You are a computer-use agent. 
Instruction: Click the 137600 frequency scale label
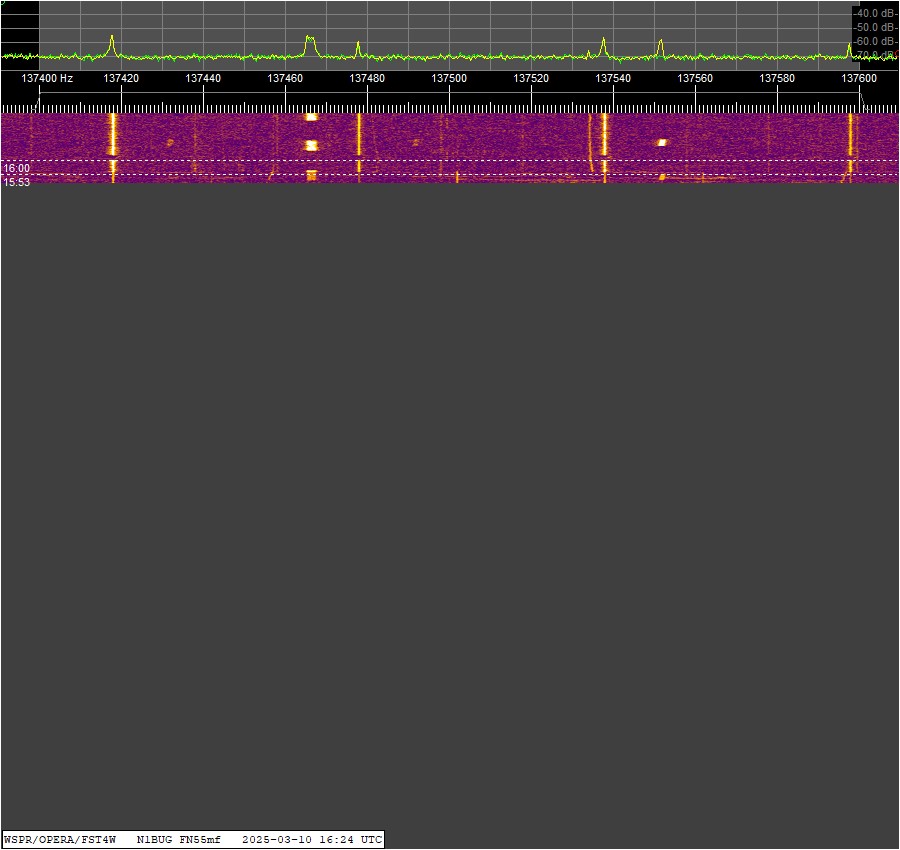(859, 78)
